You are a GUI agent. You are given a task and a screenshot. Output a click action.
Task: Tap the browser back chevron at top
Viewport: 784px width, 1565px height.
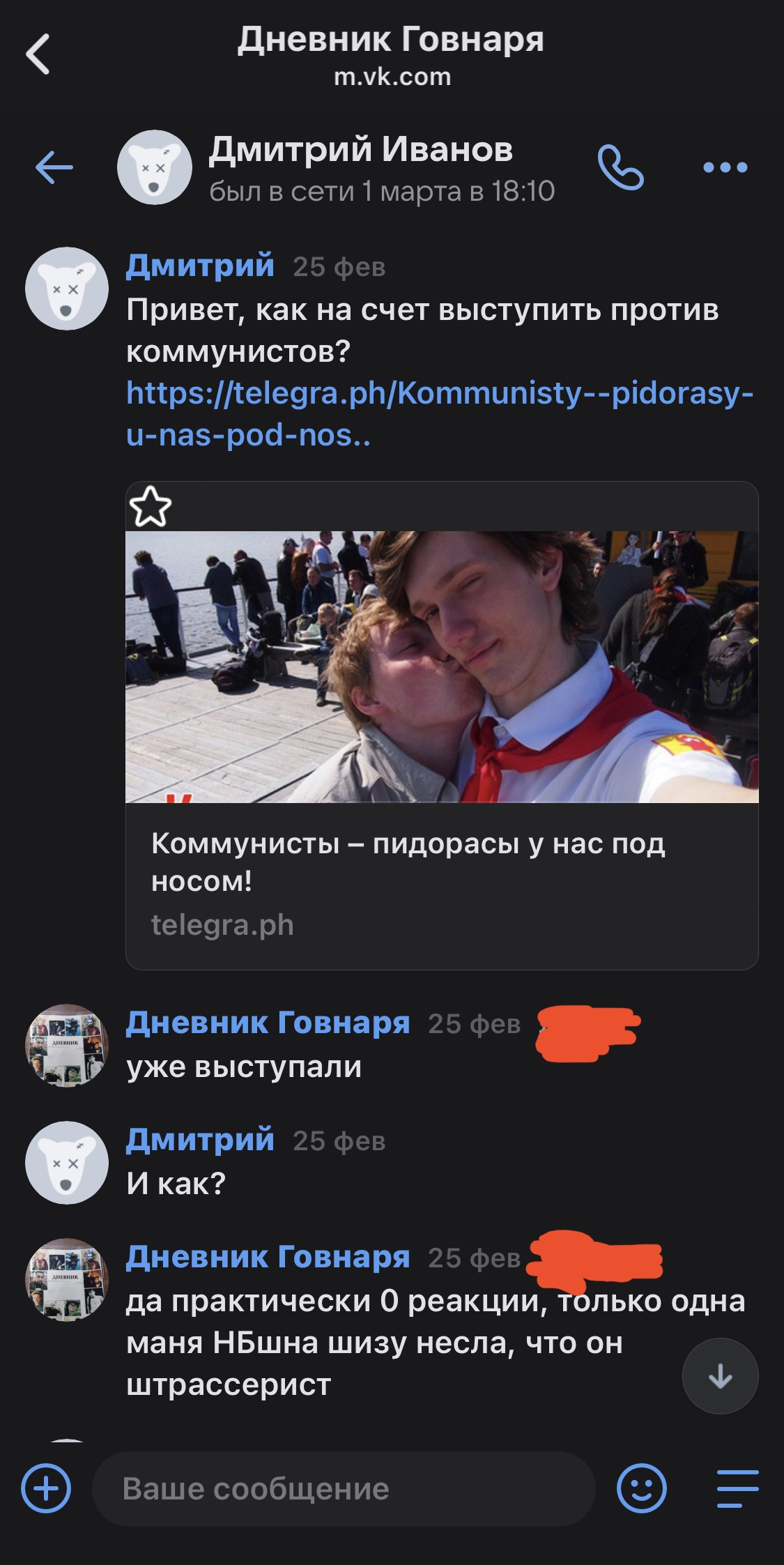[38, 54]
